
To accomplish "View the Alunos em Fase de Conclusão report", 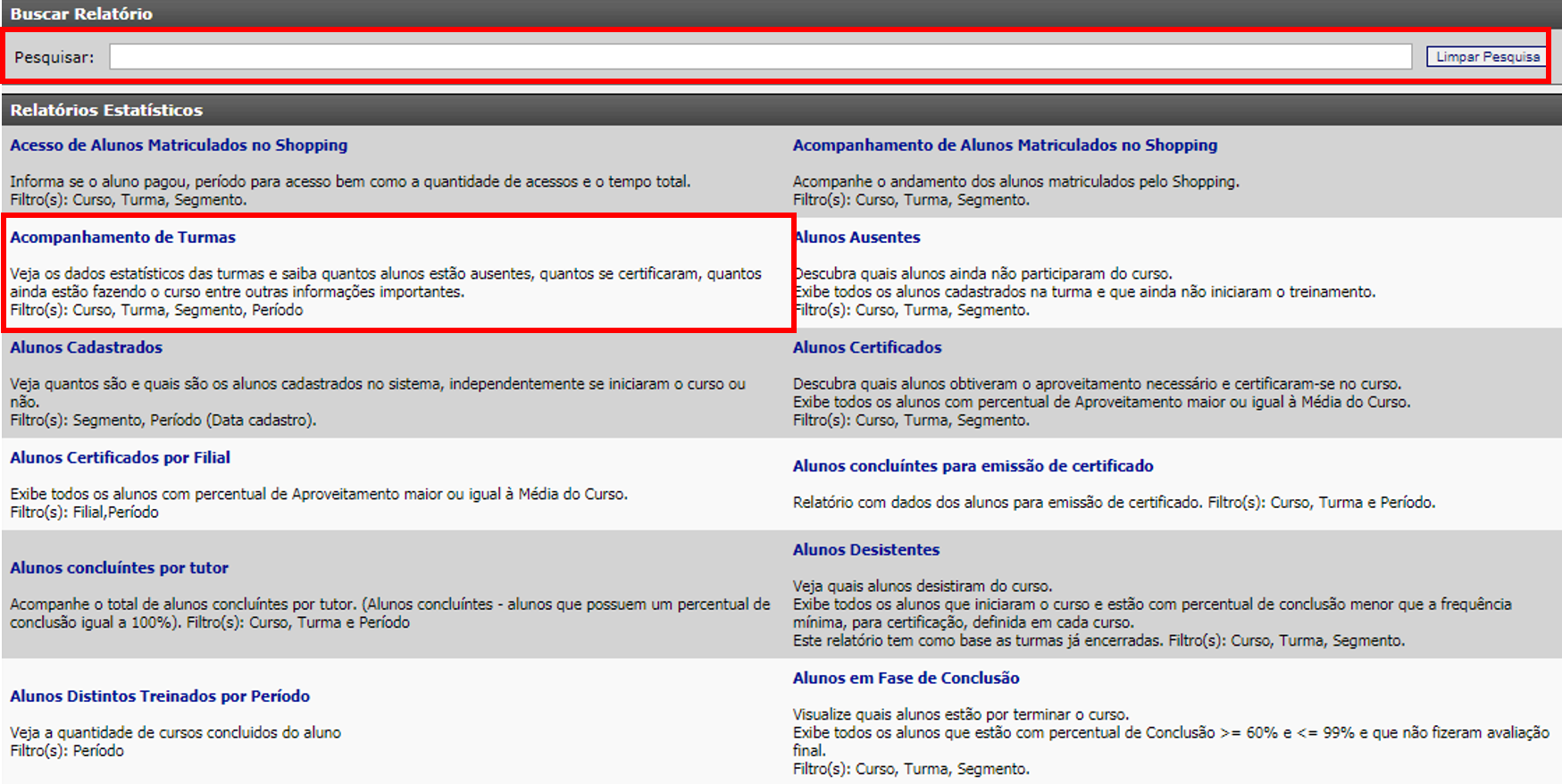I will (x=906, y=679).
